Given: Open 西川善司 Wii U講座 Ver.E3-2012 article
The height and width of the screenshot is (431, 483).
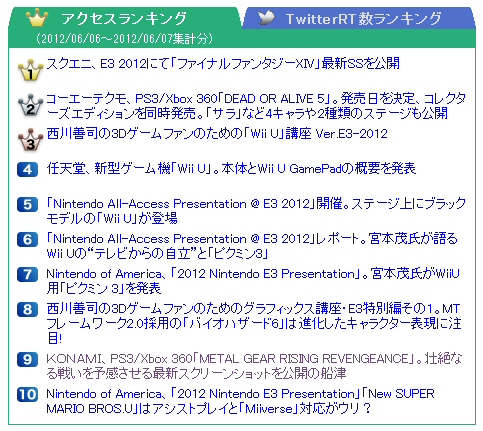Looking at the screenshot, I should (x=217, y=133).
